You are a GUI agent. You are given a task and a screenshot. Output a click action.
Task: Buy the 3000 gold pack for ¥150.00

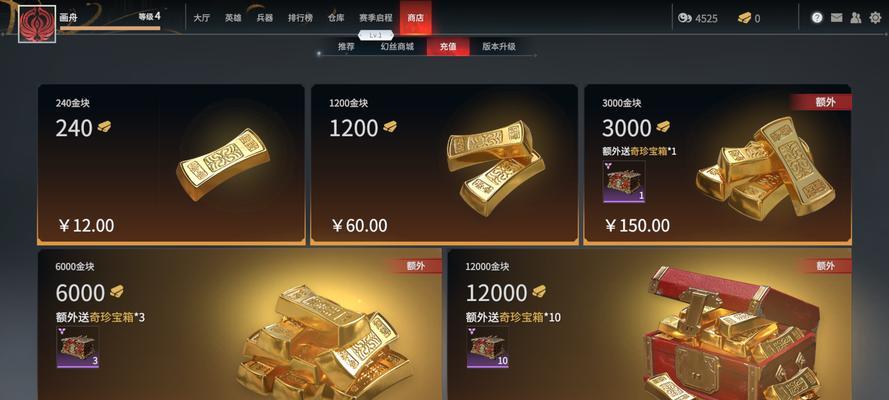[x=718, y=165]
